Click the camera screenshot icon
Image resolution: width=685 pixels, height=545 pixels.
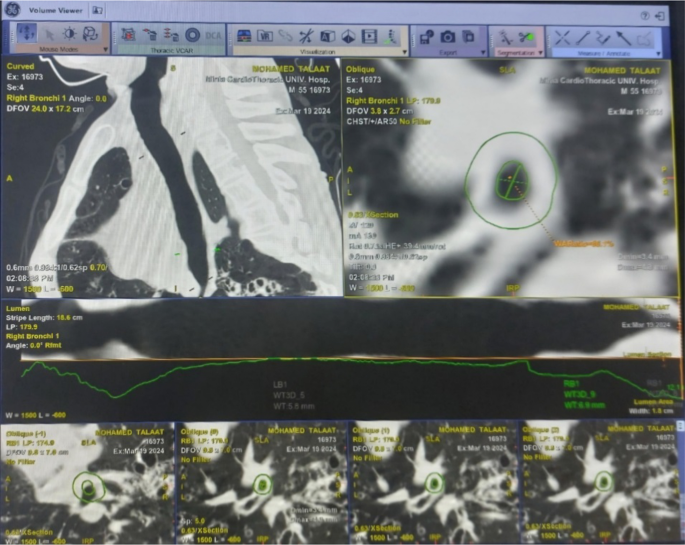coord(447,37)
